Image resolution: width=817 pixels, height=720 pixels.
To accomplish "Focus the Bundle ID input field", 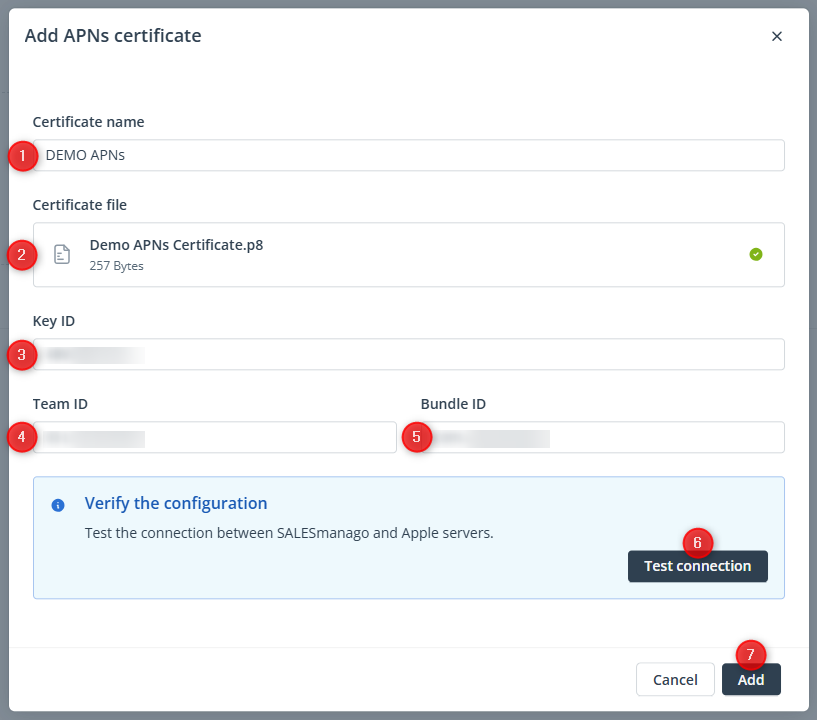I will tap(602, 437).
